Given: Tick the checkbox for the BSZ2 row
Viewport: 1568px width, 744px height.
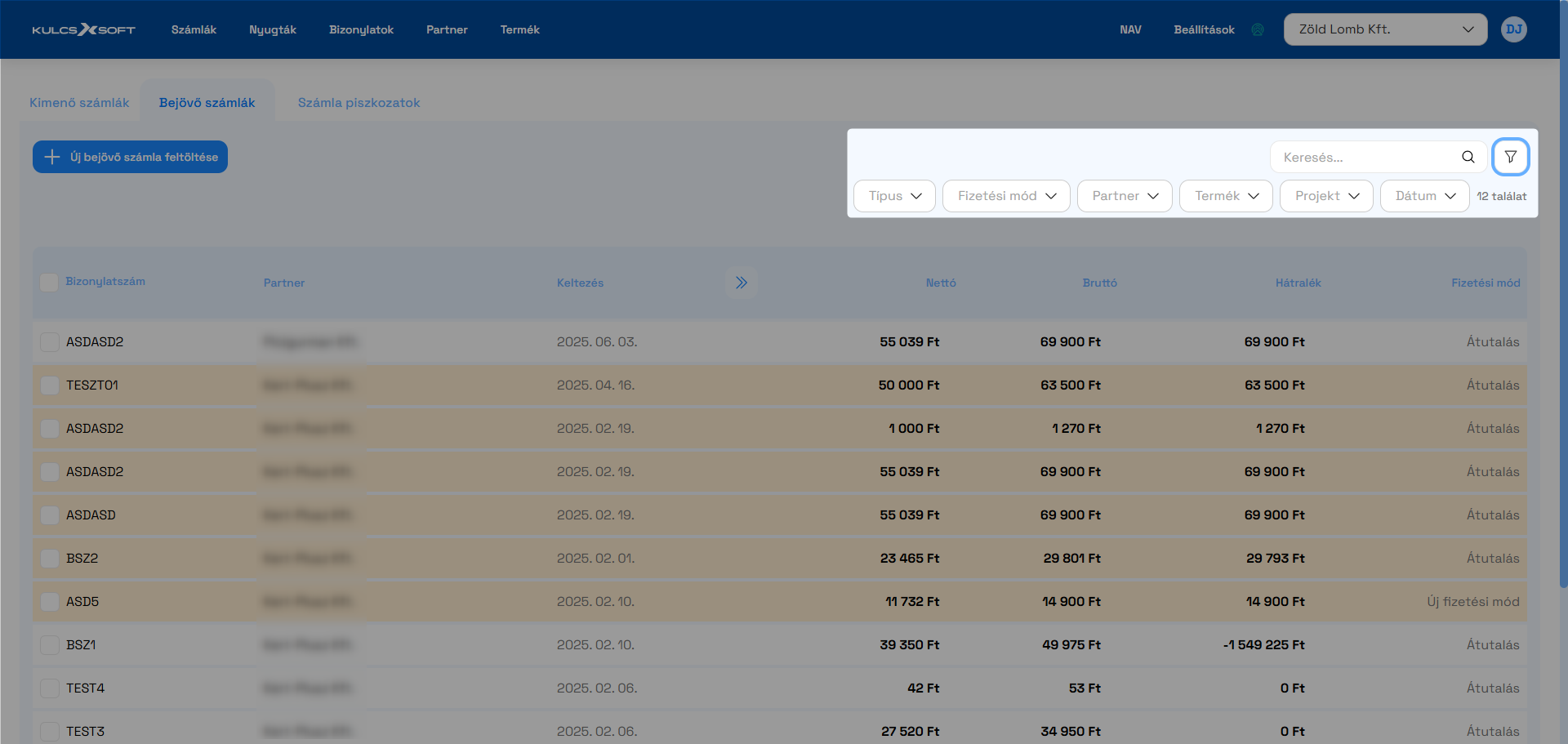Looking at the screenshot, I should (x=49, y=559).
